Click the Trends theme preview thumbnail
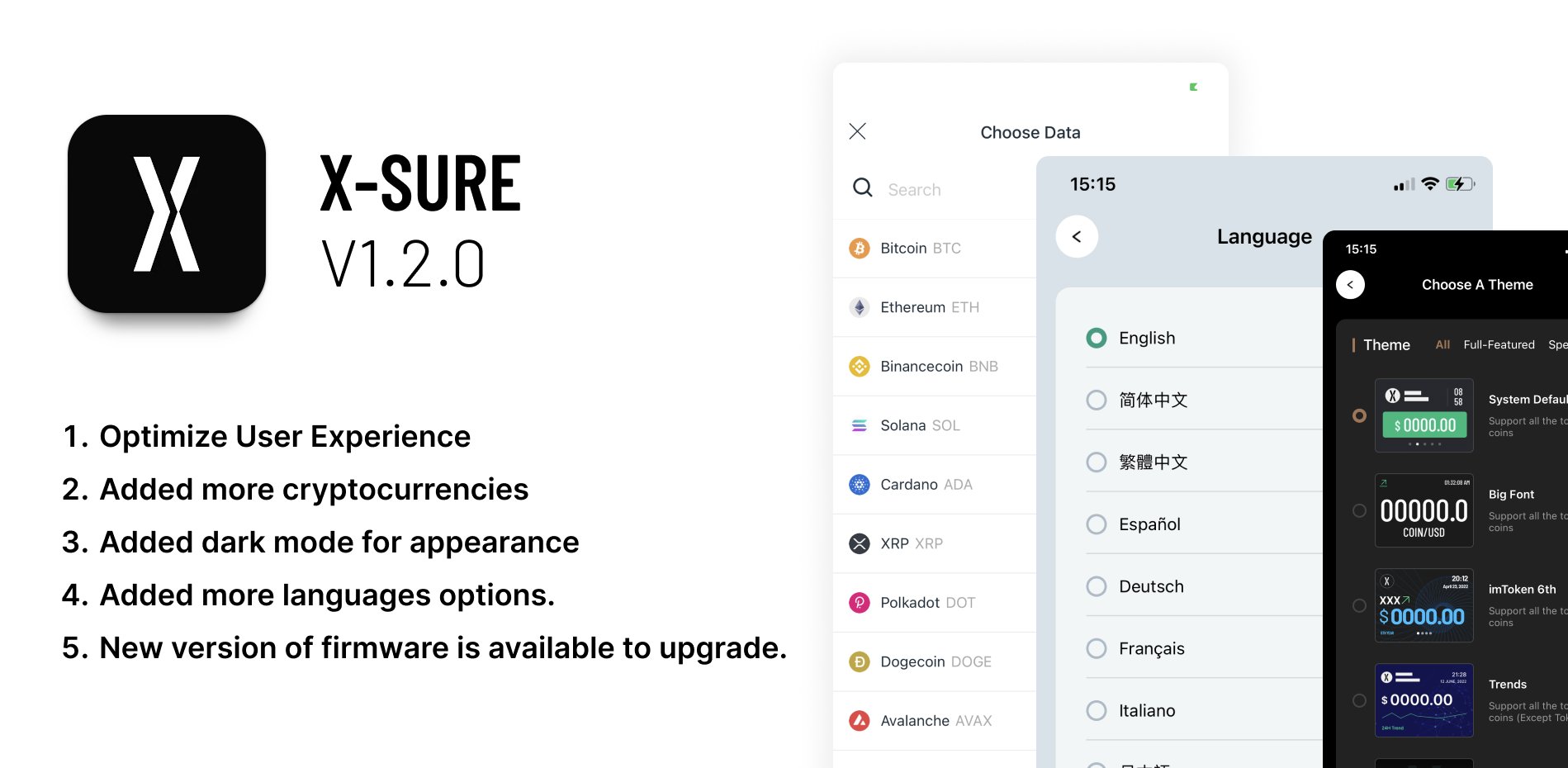1568x768 pixels. 1423,699
